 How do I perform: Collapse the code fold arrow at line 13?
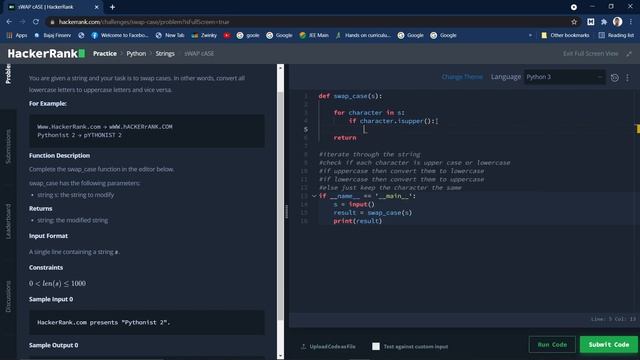(x=314, y=196)
